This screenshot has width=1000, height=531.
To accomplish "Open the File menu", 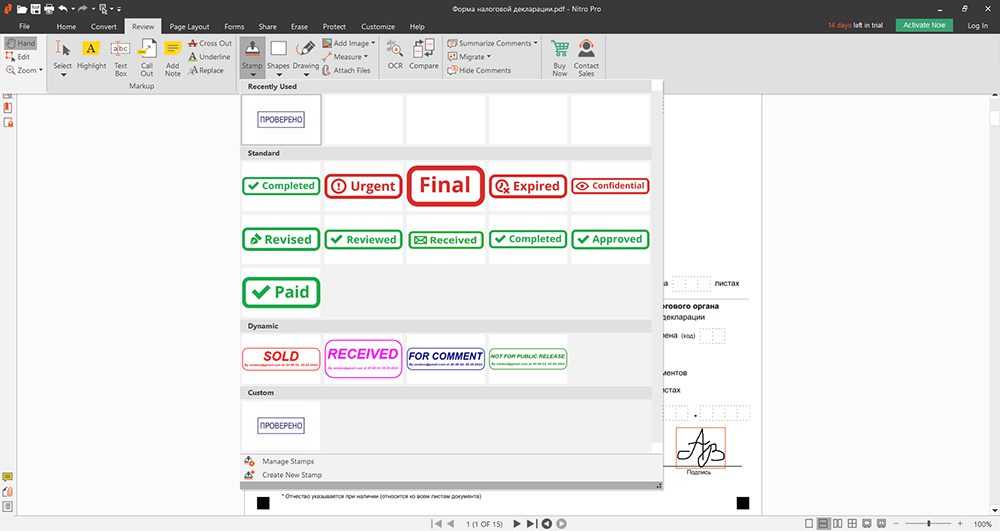I will coord(24,26).
